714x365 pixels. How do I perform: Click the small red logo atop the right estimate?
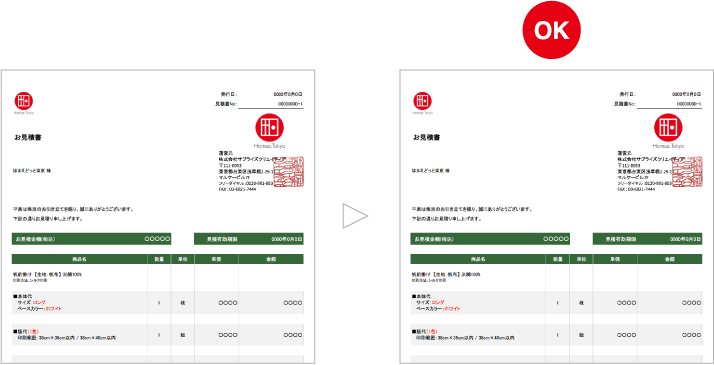pos(423,101)
